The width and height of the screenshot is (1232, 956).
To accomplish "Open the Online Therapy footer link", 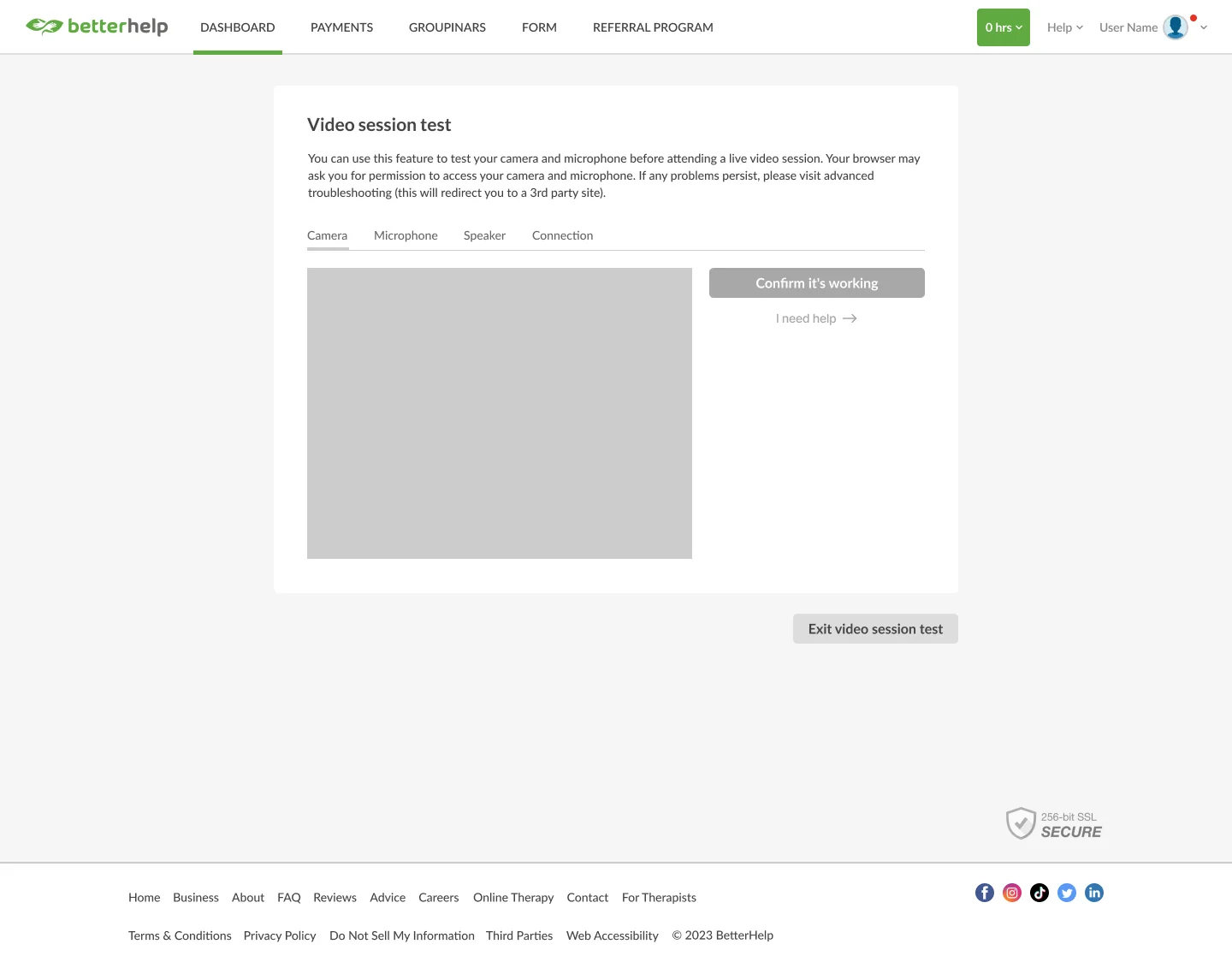I will pyautogui.click(x=513, y=898).
